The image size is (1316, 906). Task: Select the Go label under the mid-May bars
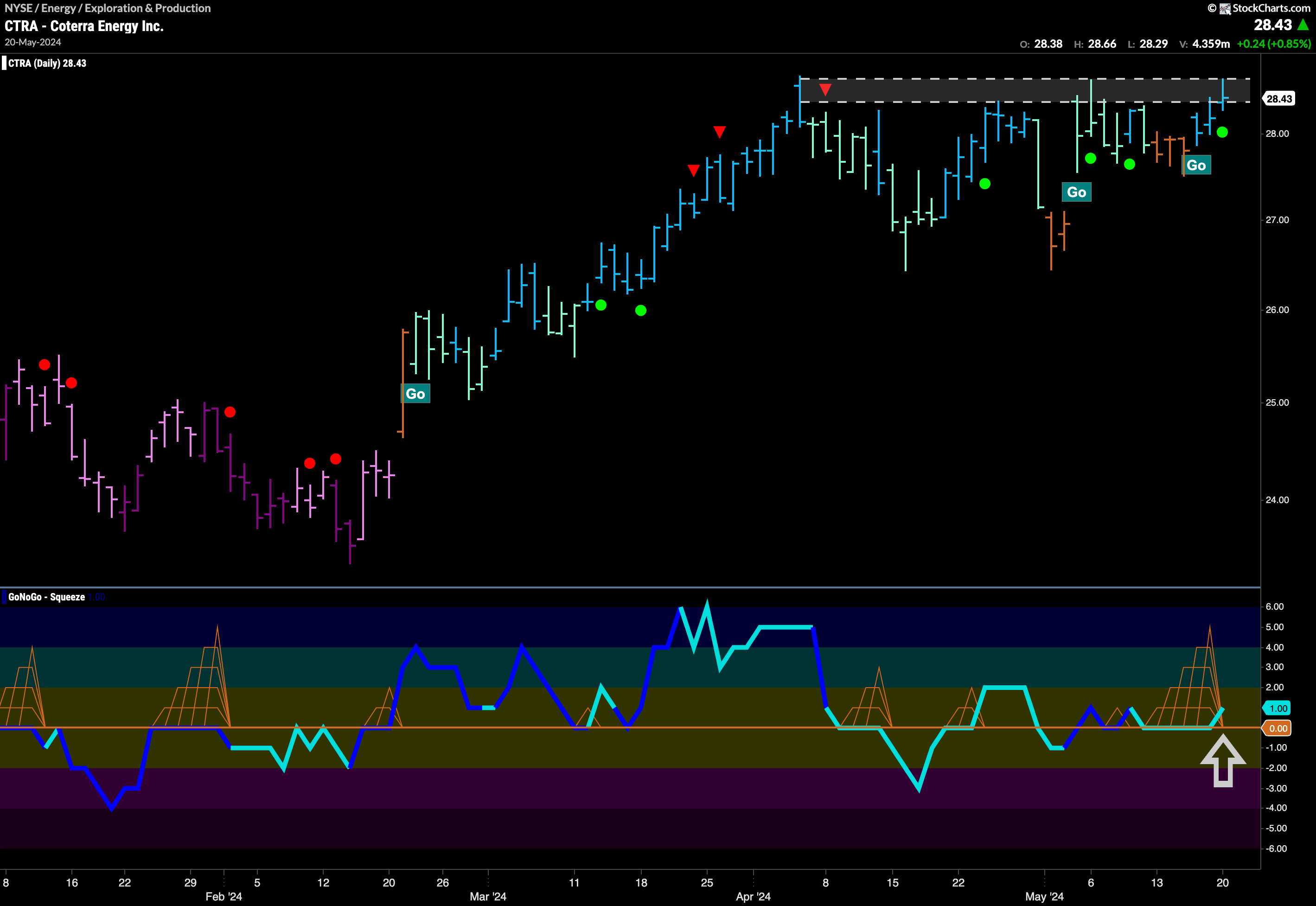(x=1196, y=165)
